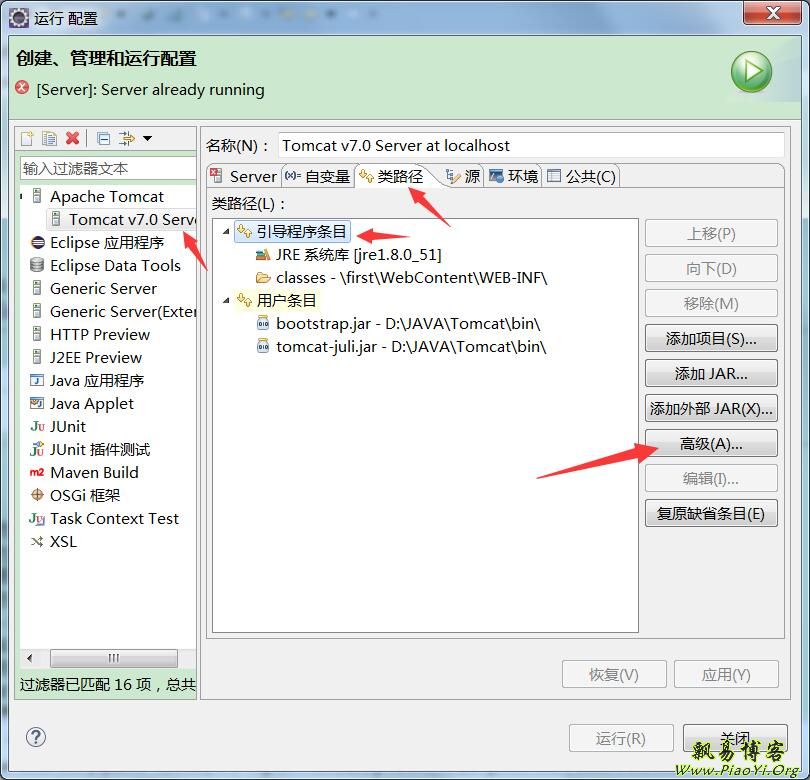Click the 输入过滤器文本 filter field
The image size is (810, 780).
tap(107, 168)
